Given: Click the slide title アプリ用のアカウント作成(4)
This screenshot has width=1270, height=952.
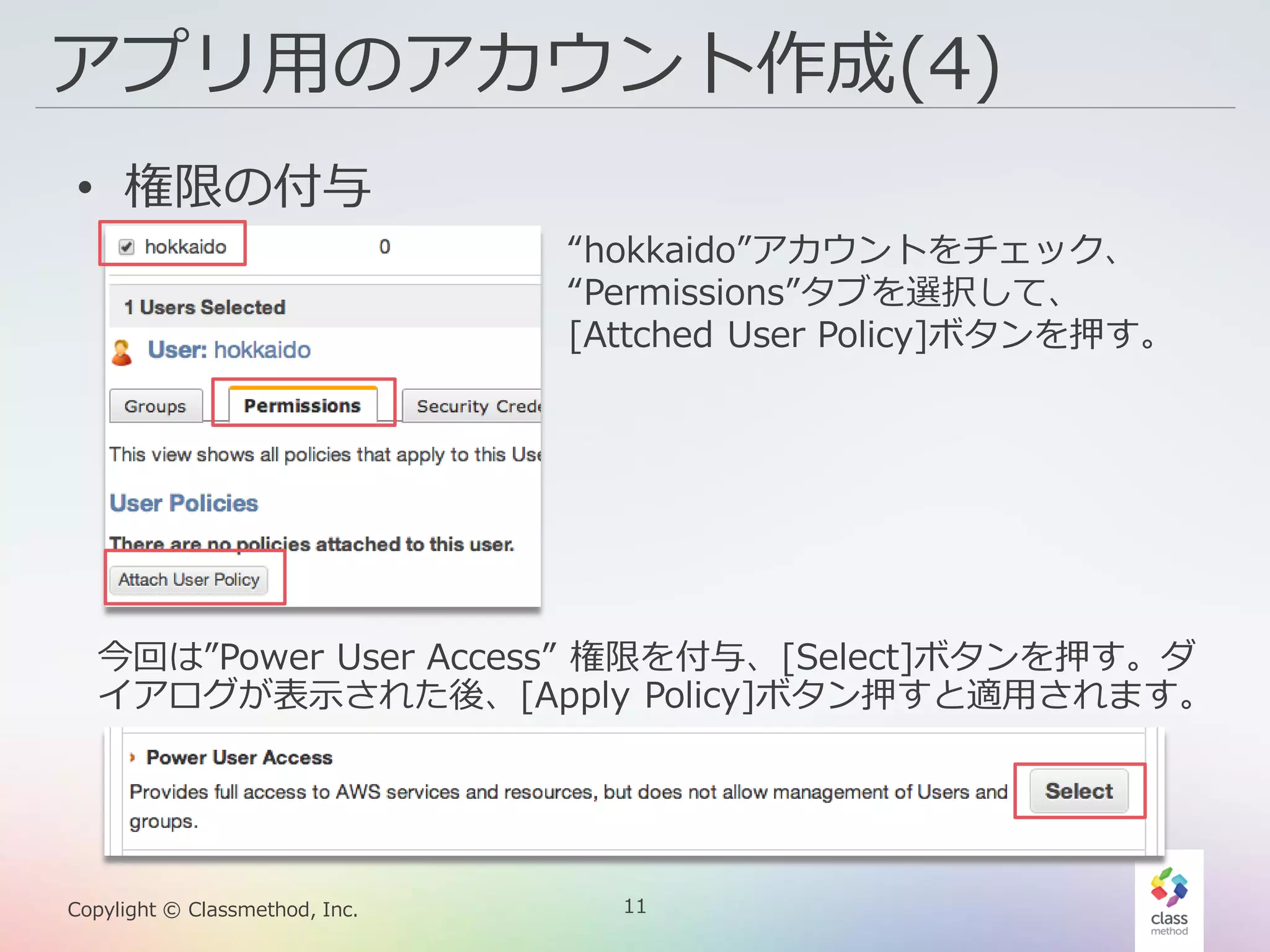Looking at the screenshot, I should coord(526,63).
